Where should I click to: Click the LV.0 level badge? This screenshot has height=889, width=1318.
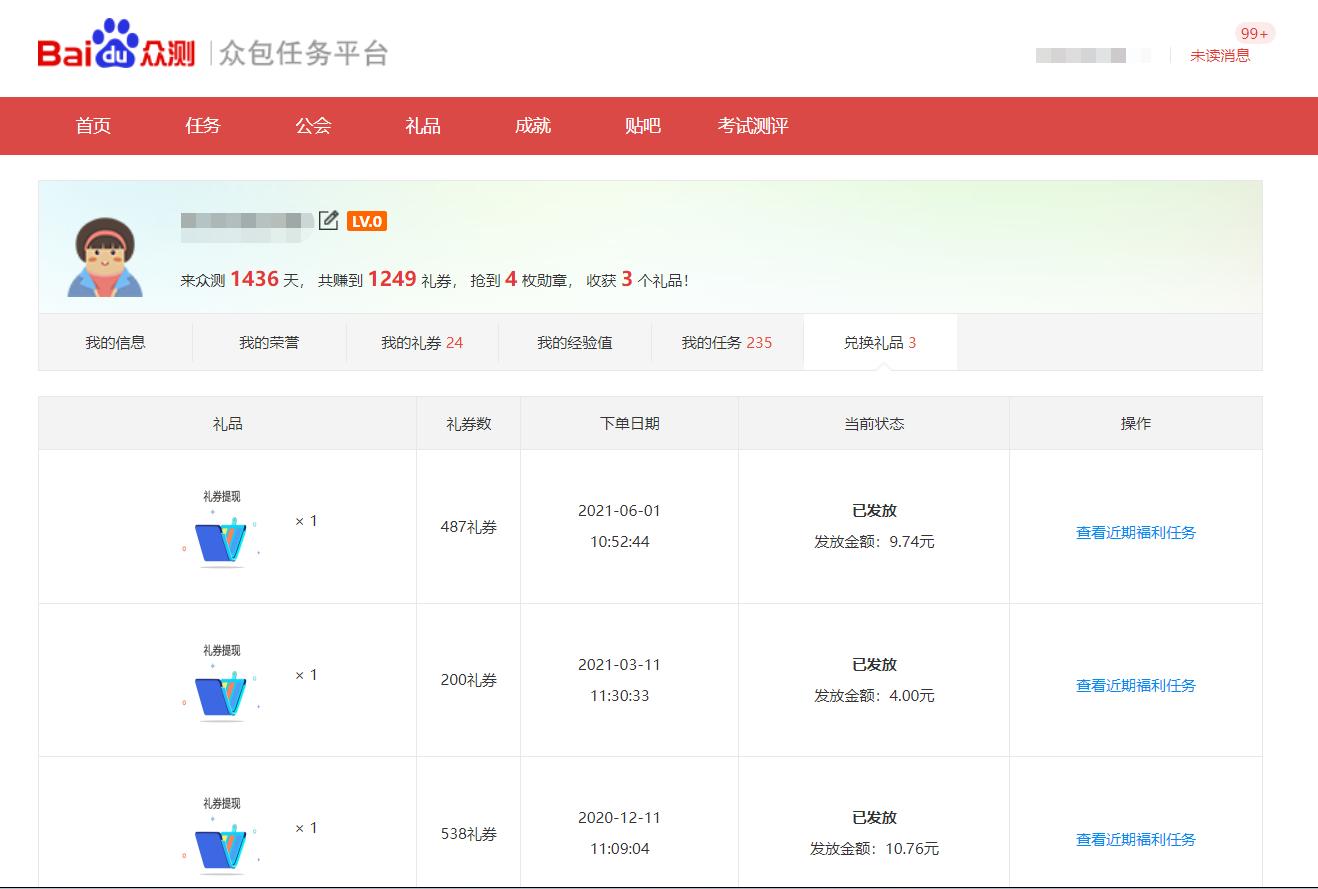(367, 221)
